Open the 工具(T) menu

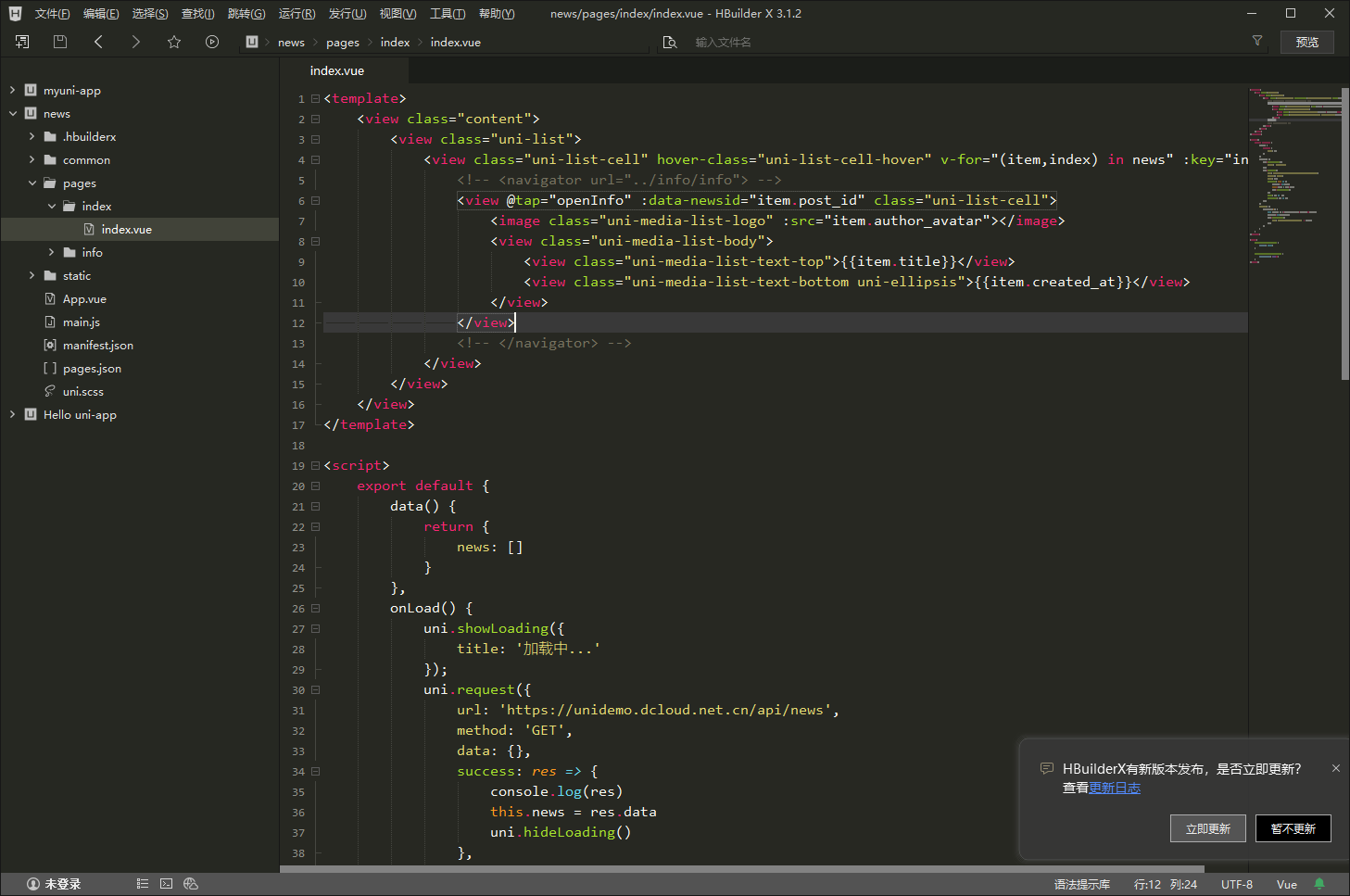(448, 14)
